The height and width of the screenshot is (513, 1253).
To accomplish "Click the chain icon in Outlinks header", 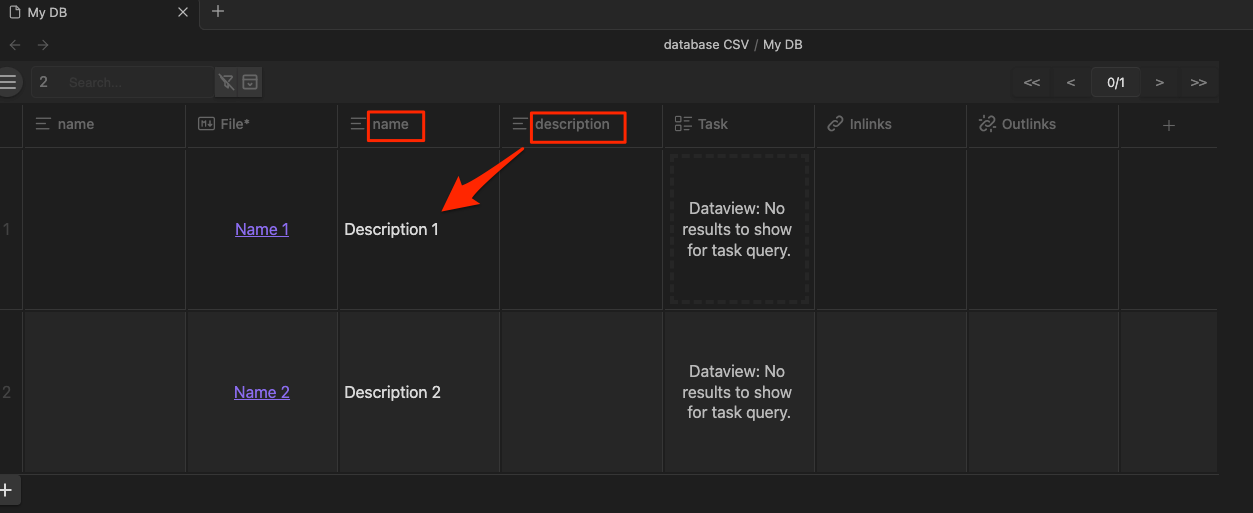I will point(987,124).
